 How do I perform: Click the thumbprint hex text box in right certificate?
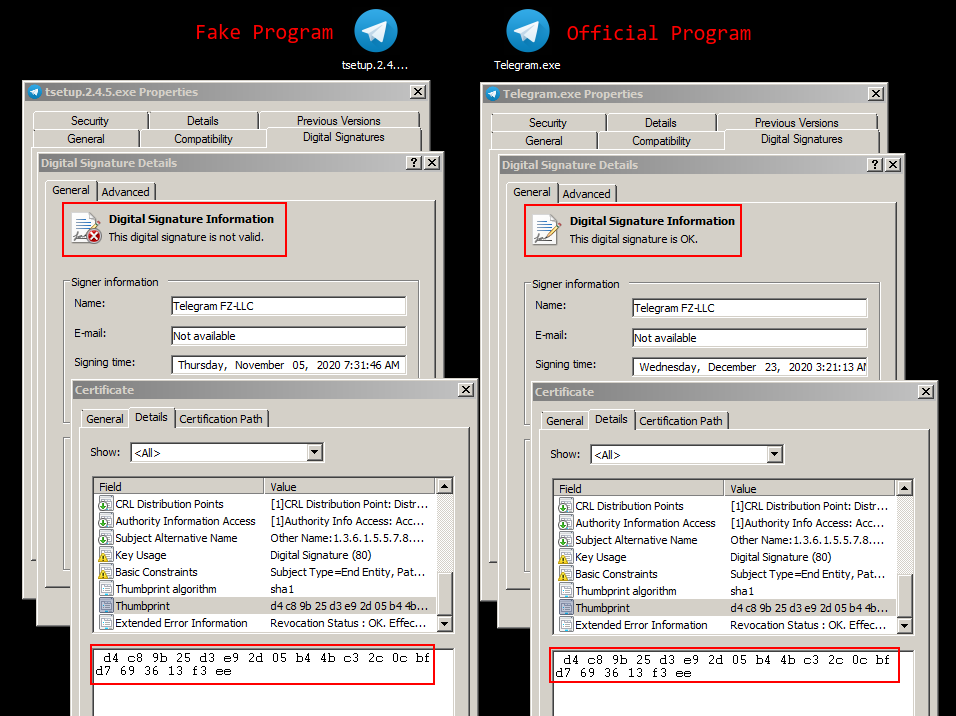tap(733, 684)
